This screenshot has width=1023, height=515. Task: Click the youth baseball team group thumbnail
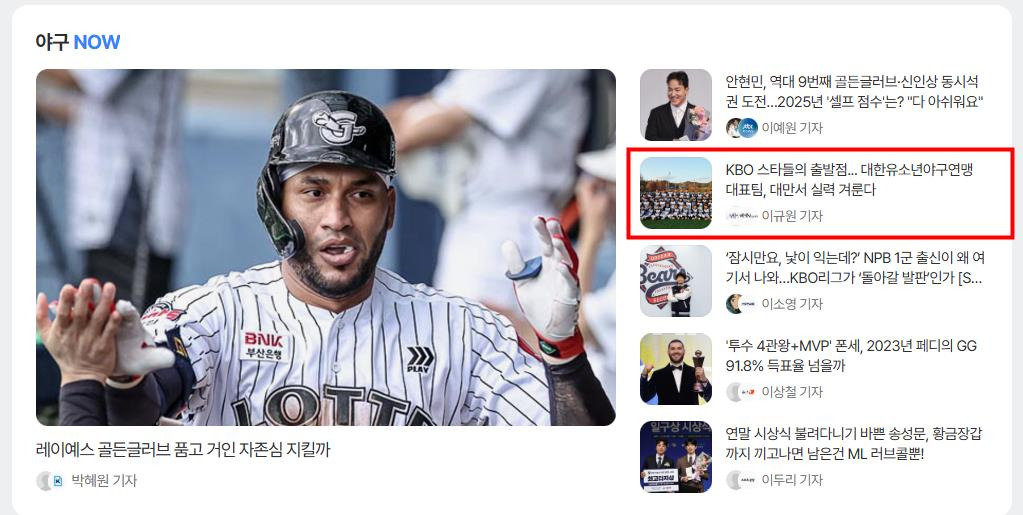coord(676,193)
